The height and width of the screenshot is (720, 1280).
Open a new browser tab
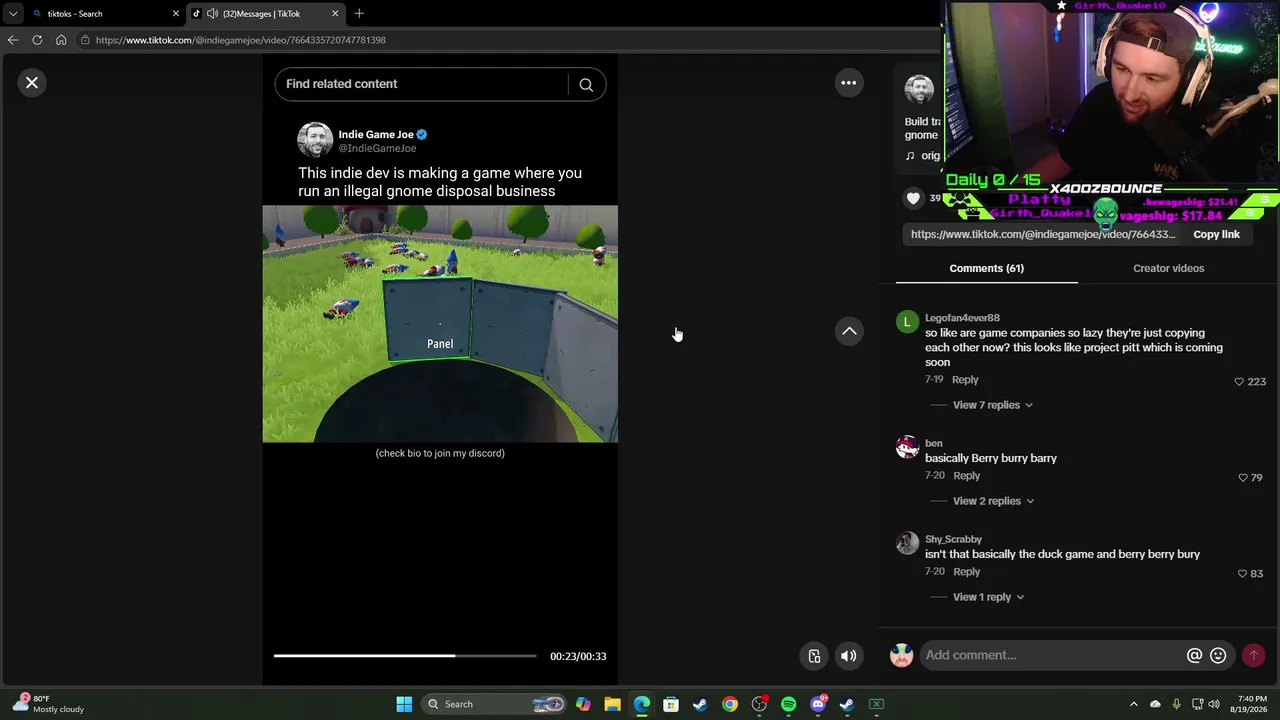point(359,14)
